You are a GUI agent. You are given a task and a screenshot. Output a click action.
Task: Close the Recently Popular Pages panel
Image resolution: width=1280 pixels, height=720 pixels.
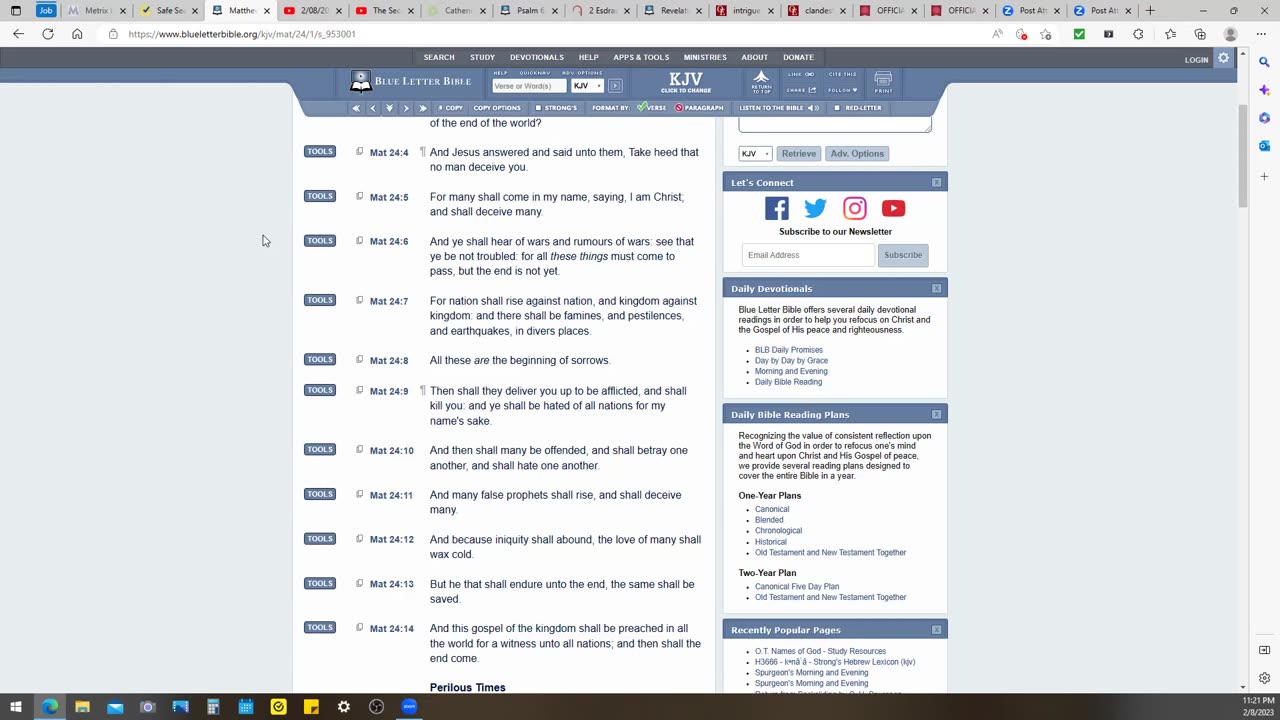pos(936,630)
